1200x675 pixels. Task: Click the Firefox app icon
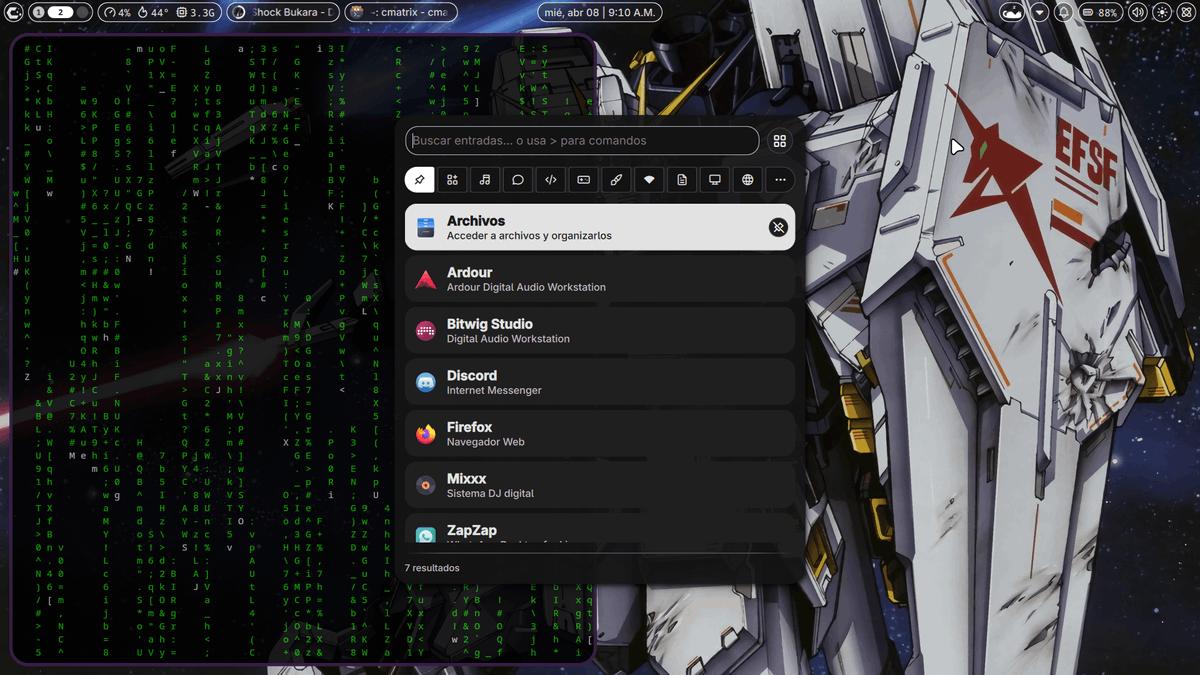[x=426, y=434]
